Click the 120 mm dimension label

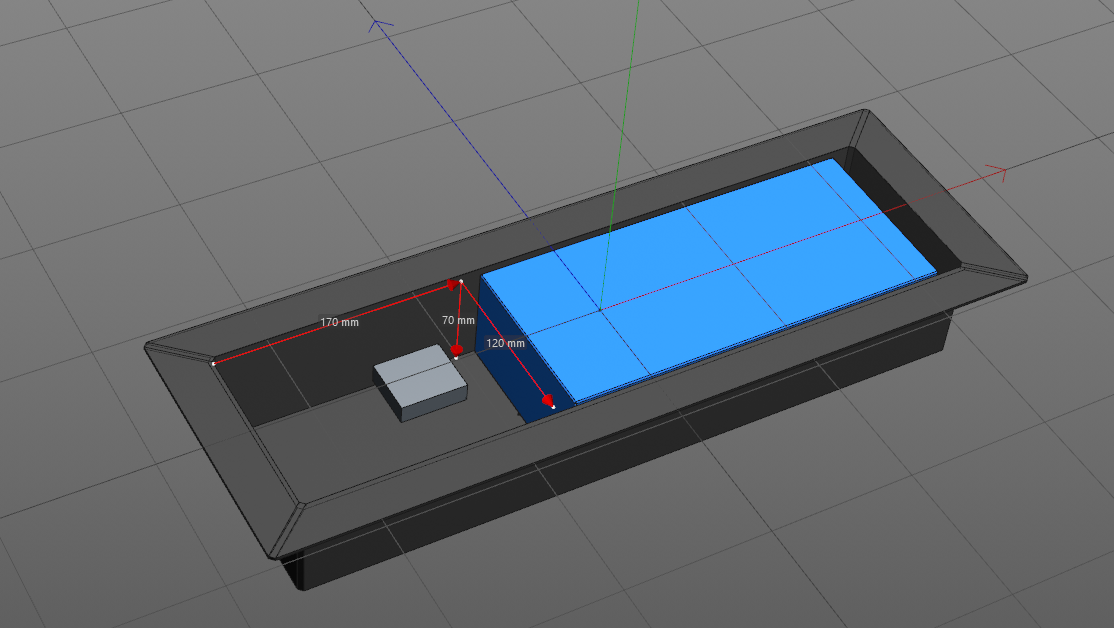coord(505,343)
